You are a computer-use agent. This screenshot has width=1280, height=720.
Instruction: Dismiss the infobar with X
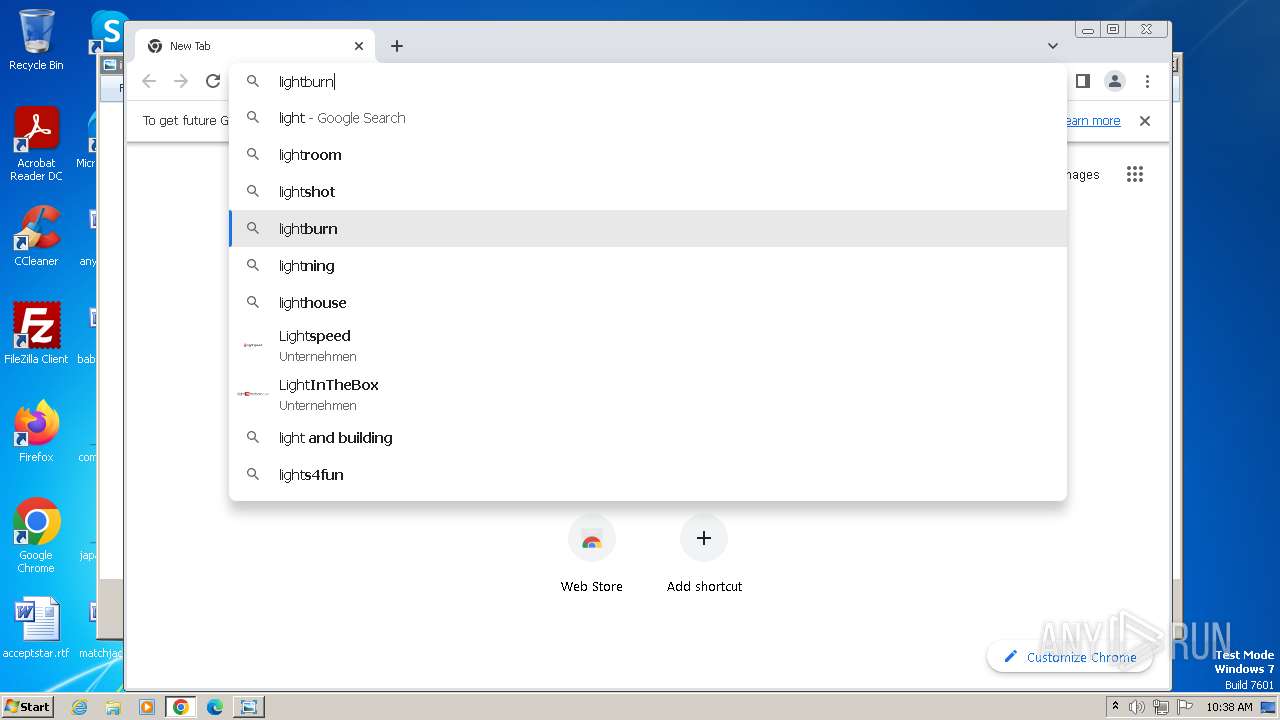[1145, 121]
